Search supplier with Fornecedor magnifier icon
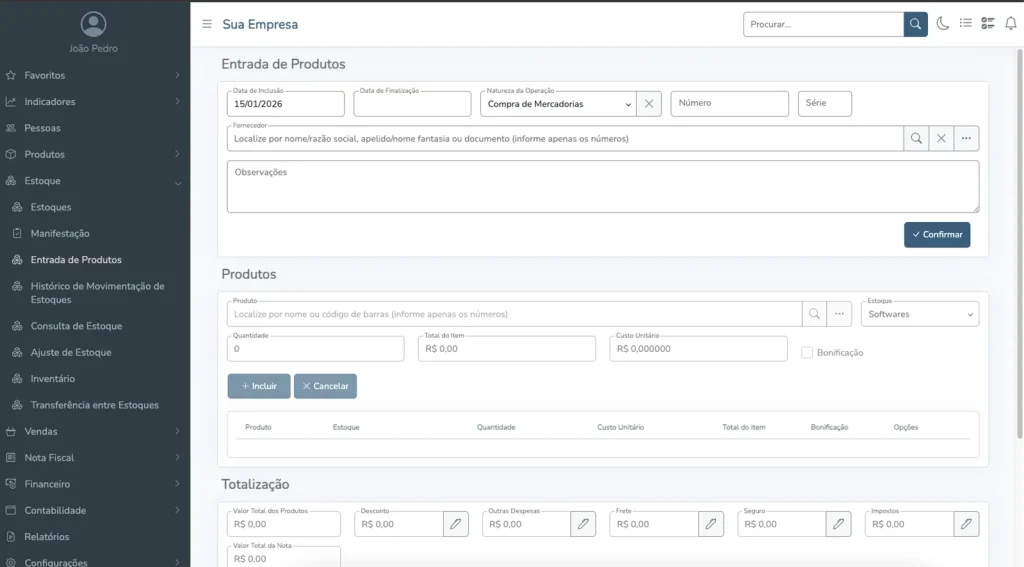Image resolution: width=1024 pixels, height=567 pixels. (915, 139)
